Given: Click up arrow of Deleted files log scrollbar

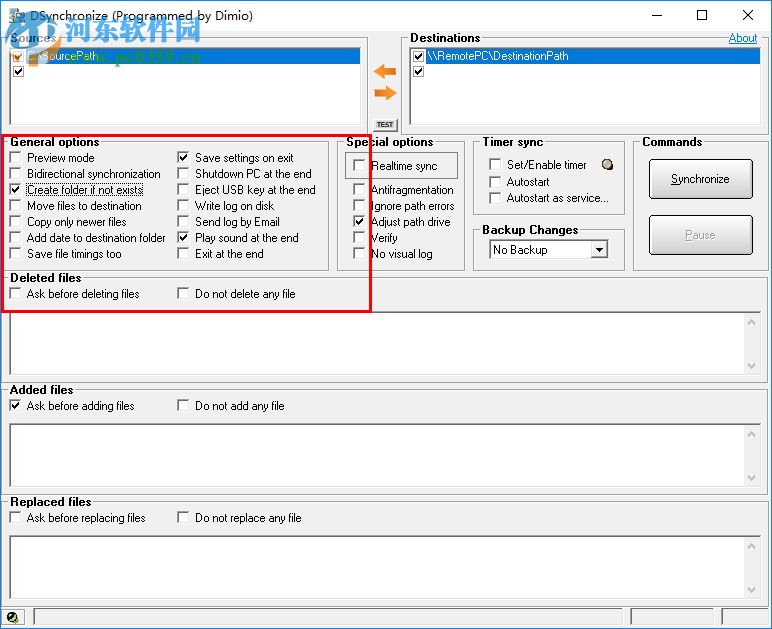Looking at the screenshot, I should [751, 322].
